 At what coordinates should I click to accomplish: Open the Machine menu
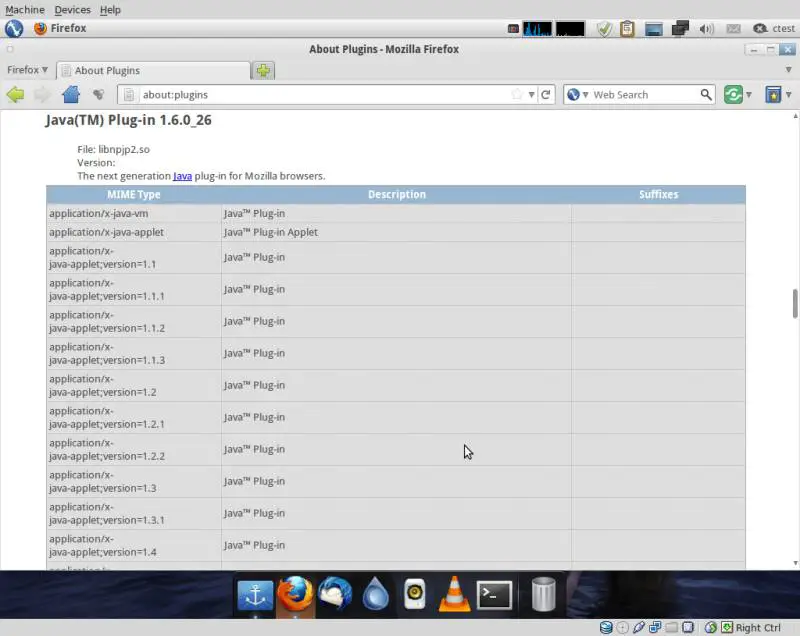click(x=24, y=10)
